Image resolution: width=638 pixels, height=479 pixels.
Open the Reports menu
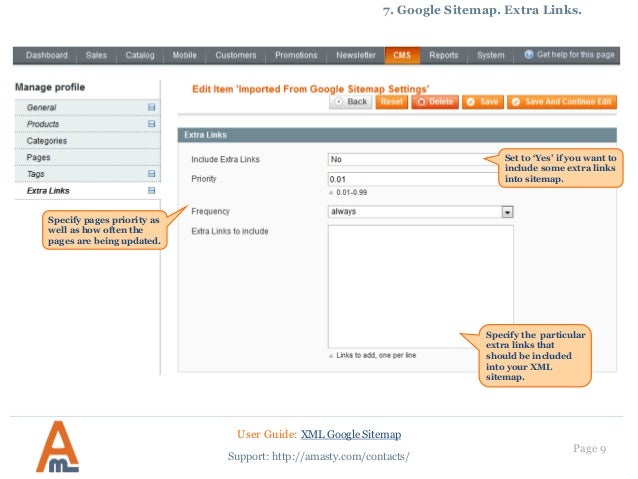pyautogui.click(x=444, y=55)
